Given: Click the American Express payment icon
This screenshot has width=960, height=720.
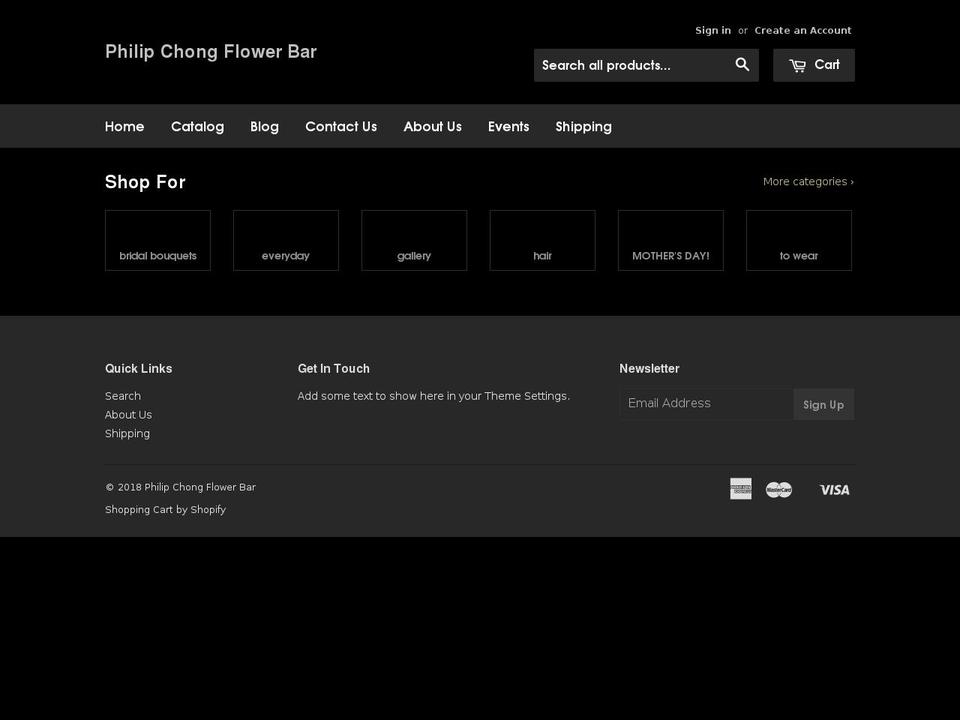Looking at the screenshot, I should click(x=741, y=489).
